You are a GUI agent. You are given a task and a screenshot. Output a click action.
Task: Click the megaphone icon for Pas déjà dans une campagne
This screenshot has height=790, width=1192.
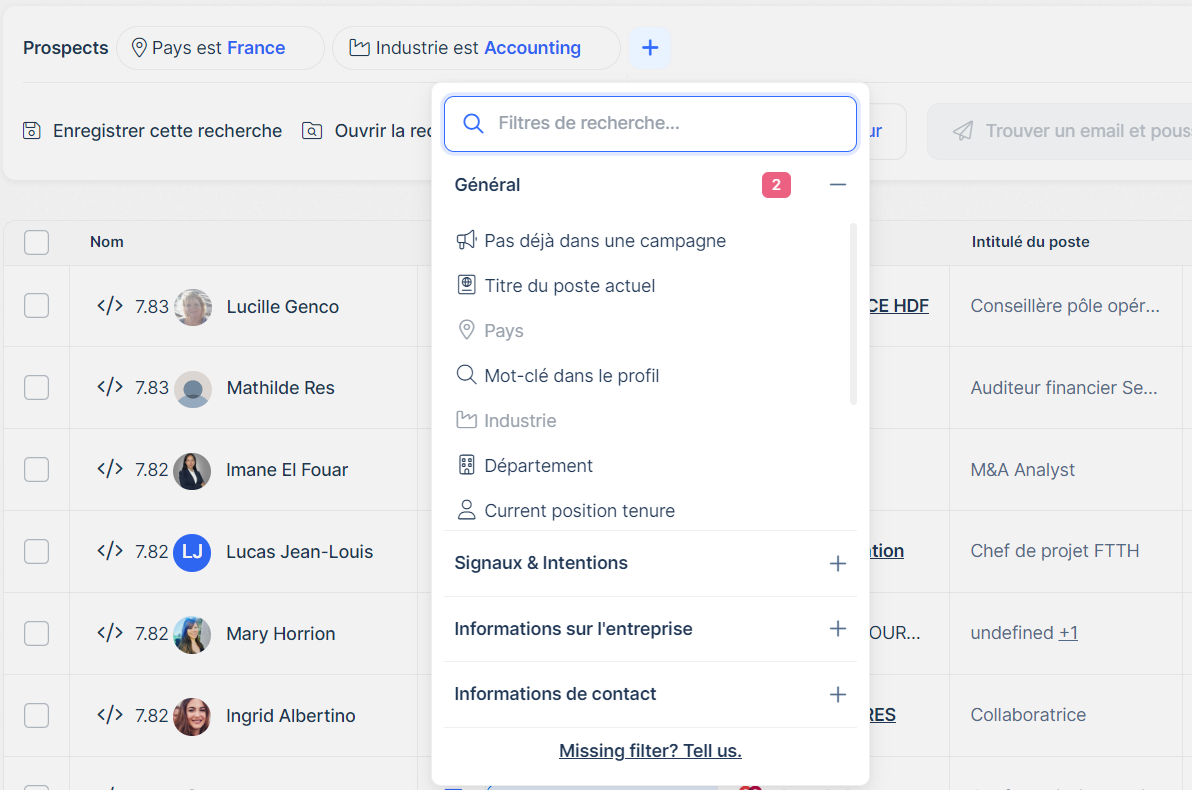pyautogui.click(x=465, y=240)
